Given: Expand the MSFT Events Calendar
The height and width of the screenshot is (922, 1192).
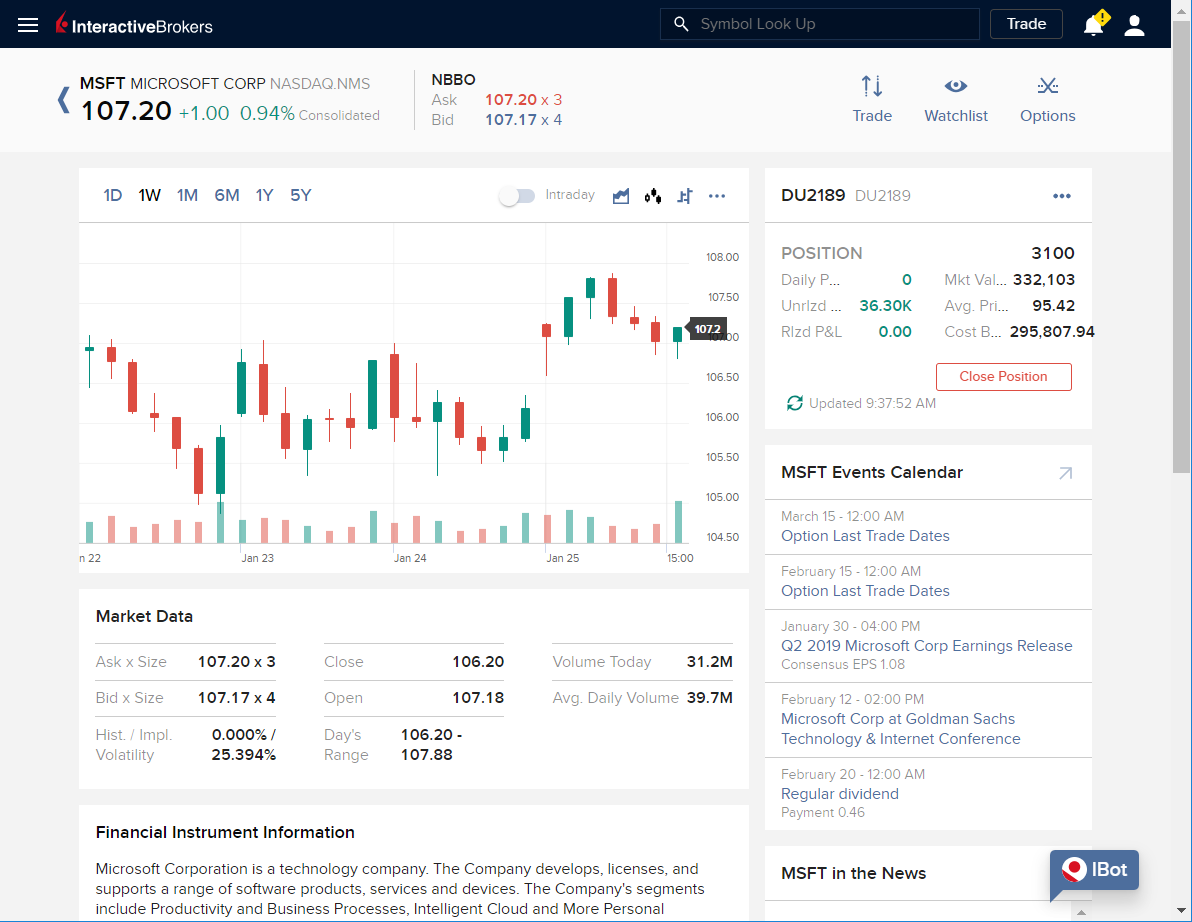Looking at the screenshot, I should click(x=1066, y=473).
